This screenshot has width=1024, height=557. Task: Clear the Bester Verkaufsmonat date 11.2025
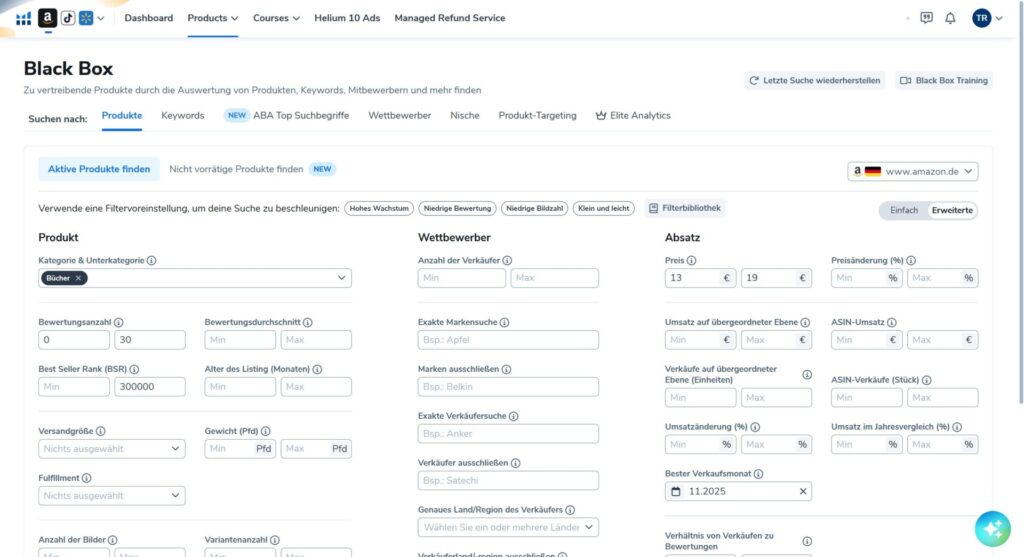(x=803, y=492)
